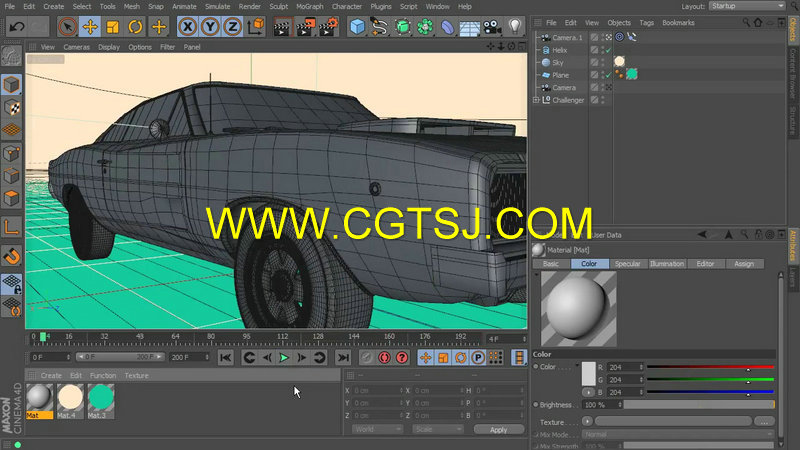Screen dimensions: 800x450
Task: Add a Cube primitive object
Action: pyautogui.click(x=358, y=27)
